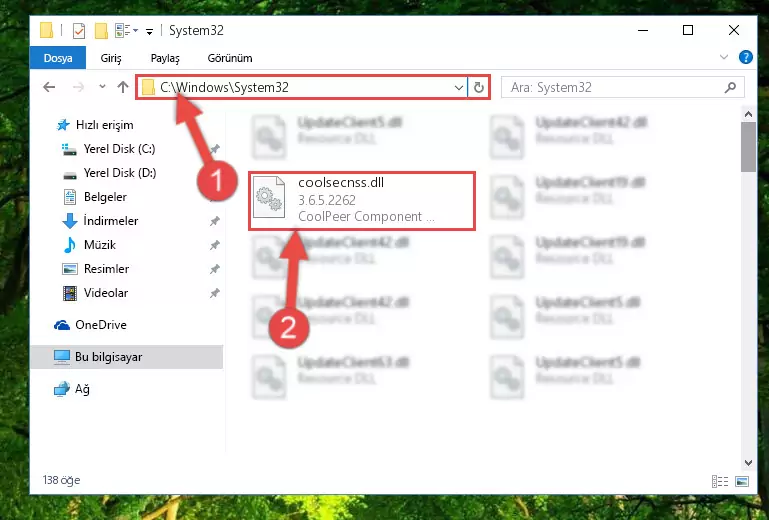Select the coolsecnss.dll file

[x=362, y=200]
